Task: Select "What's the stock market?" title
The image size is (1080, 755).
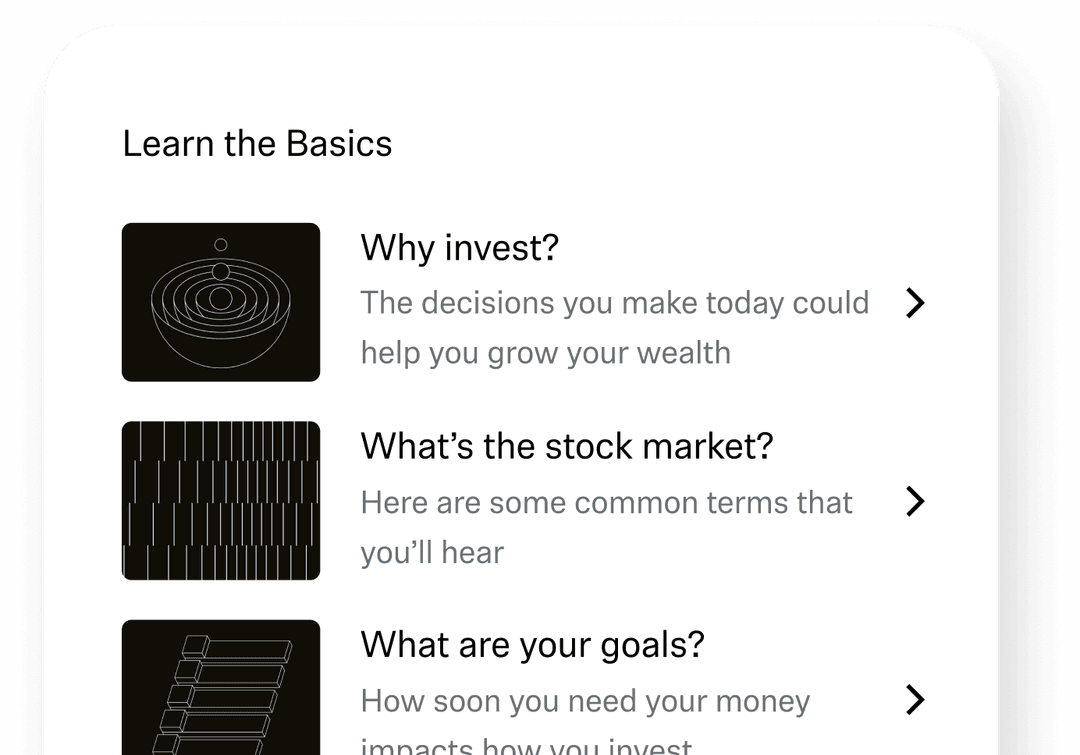Action: (566, 445)
